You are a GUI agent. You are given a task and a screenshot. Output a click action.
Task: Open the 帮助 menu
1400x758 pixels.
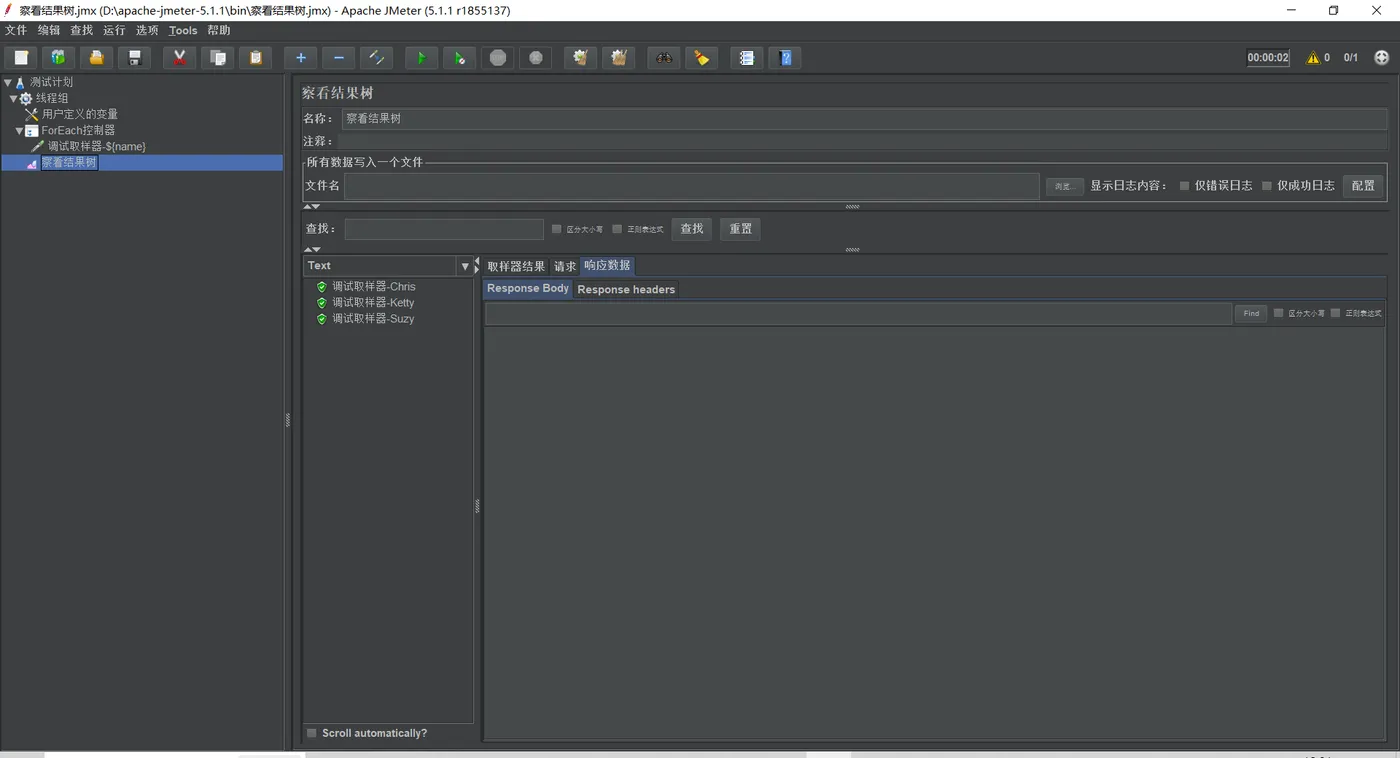pos(219,31)
